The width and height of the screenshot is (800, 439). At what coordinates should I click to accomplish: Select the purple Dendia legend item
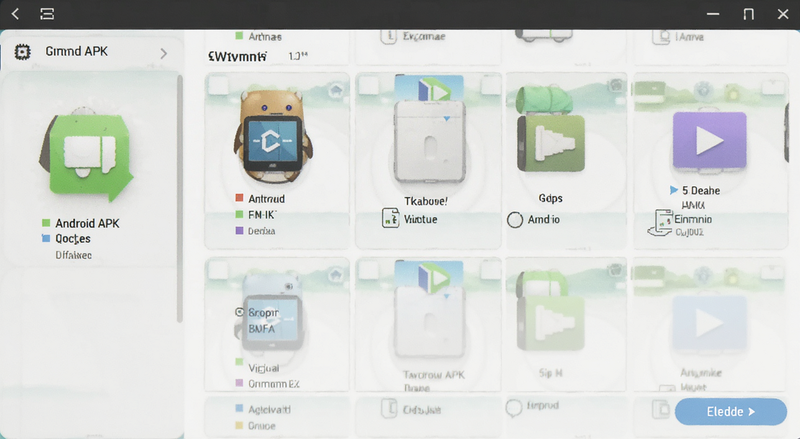point(256,231)
